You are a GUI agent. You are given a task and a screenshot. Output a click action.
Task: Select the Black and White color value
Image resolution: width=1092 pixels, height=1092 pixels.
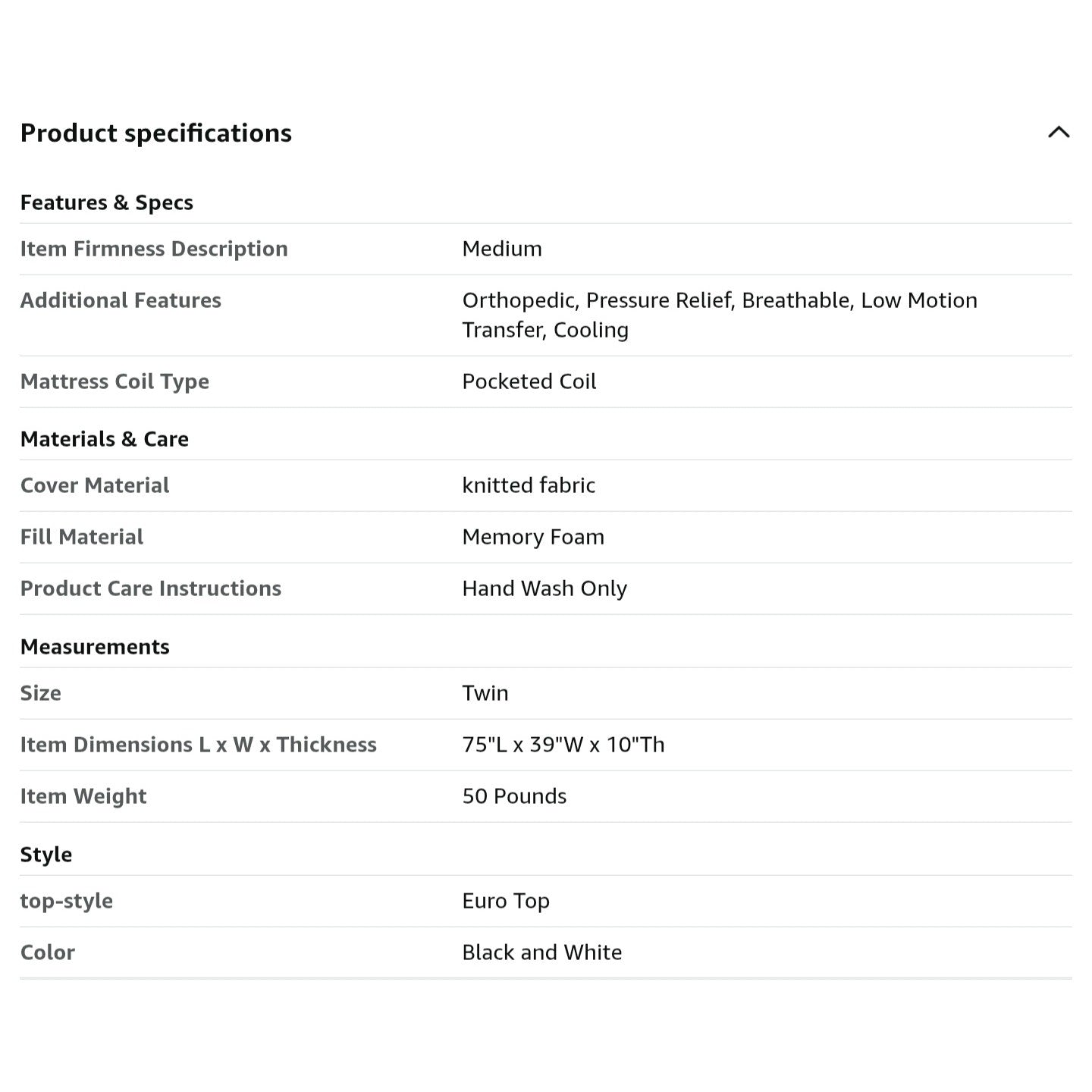541,952
